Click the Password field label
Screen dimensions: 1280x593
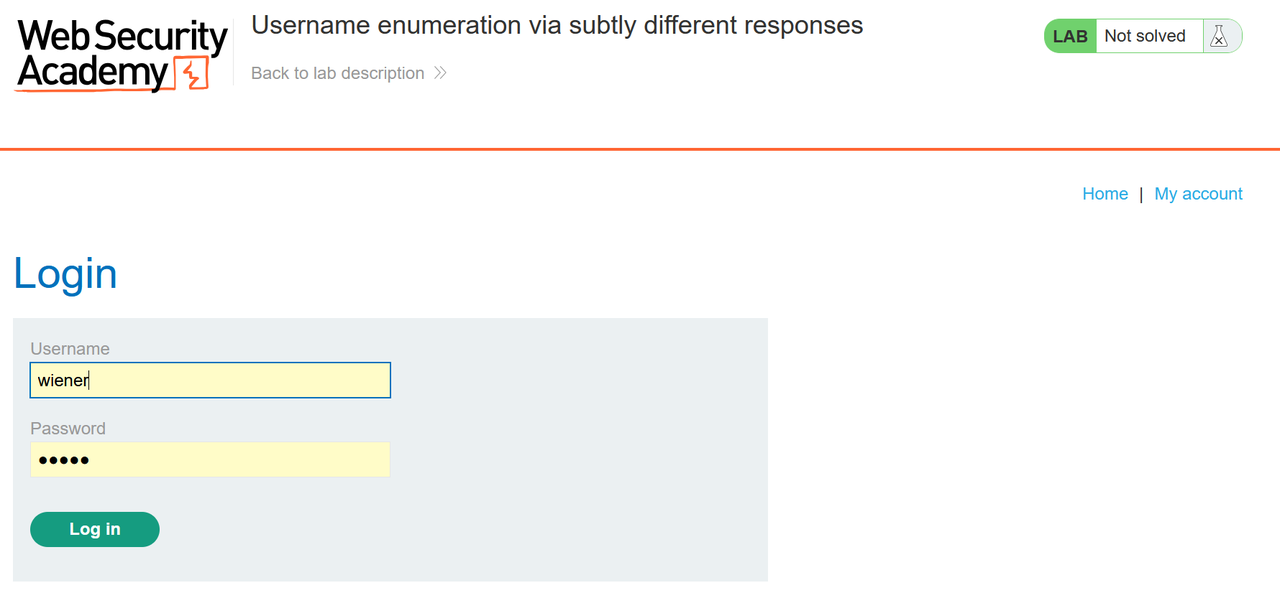pos(68,428)
